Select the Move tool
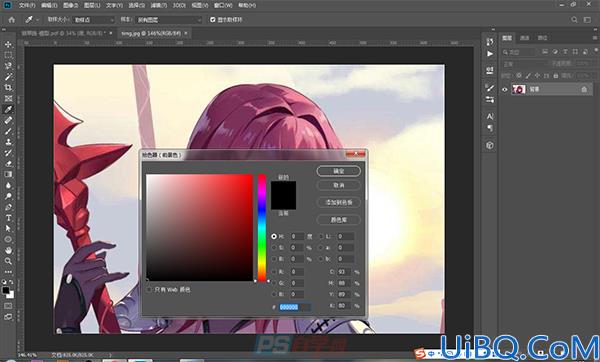Screen dimensions: 600x362 tap(8, 44)
